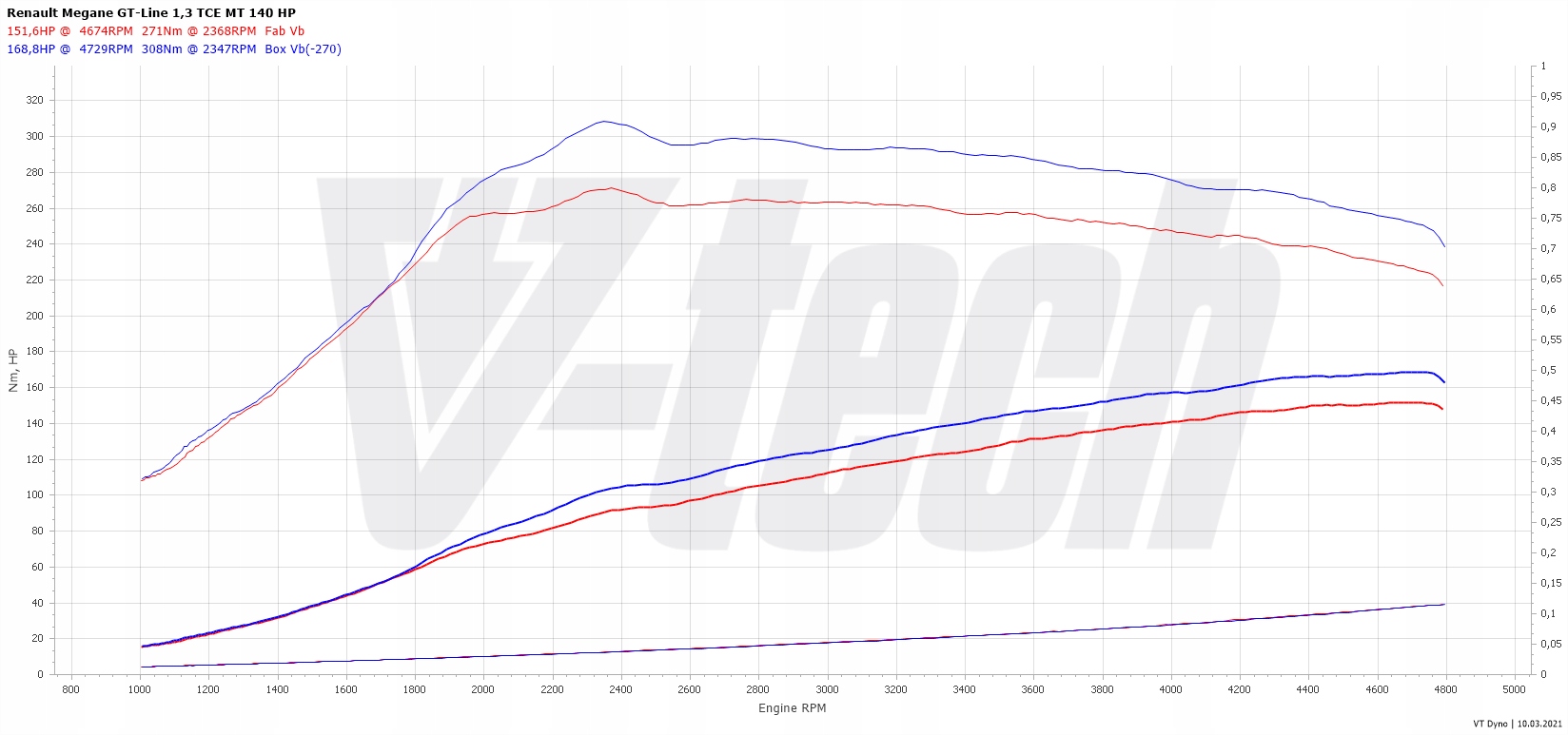Click the x-axis tick label '2800'
The width and height of the screenshot is (1568, 735).
point(758,690)
